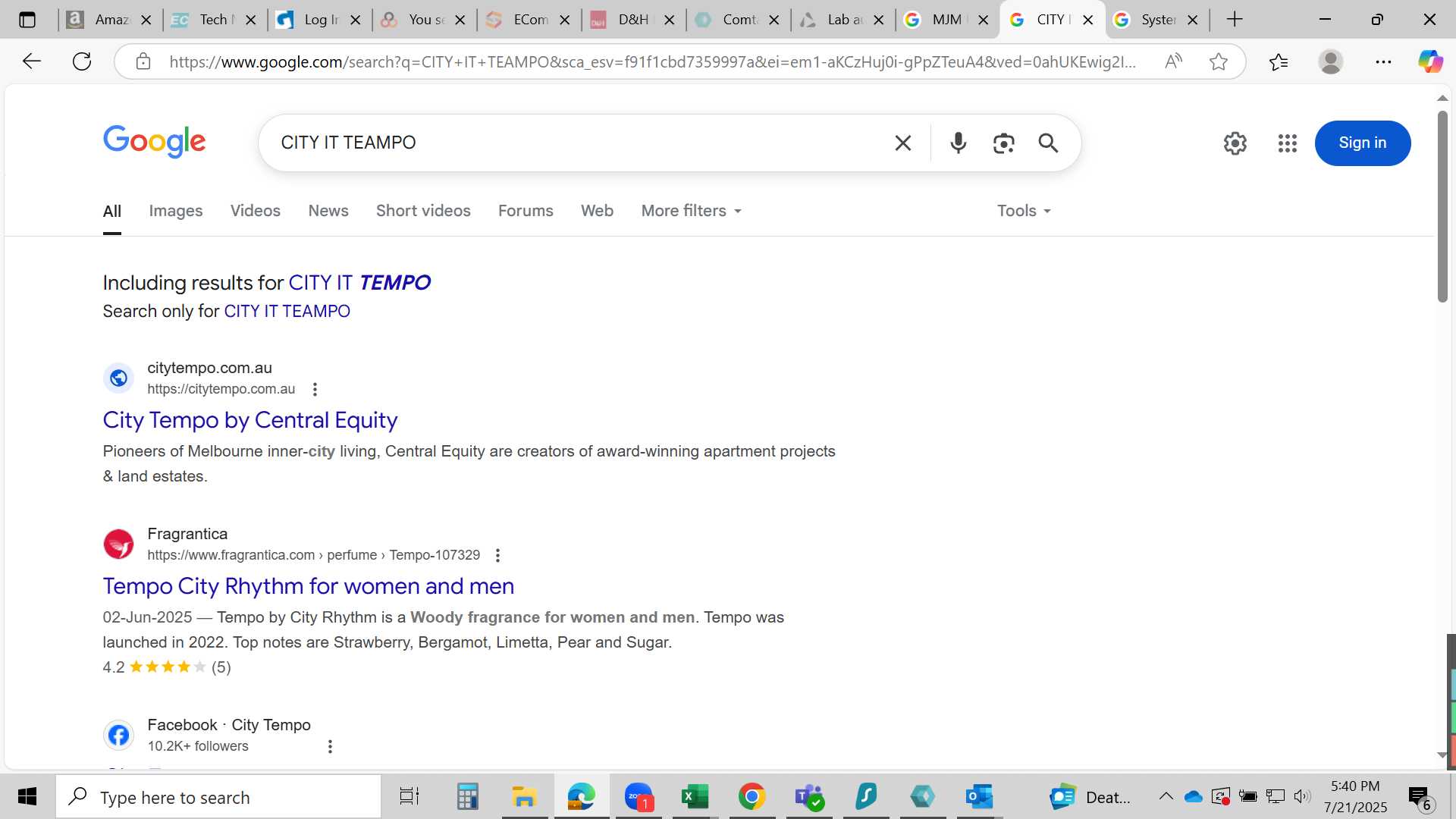Select the All results tab
1456x819 pixels.
[x=111, y=211]
